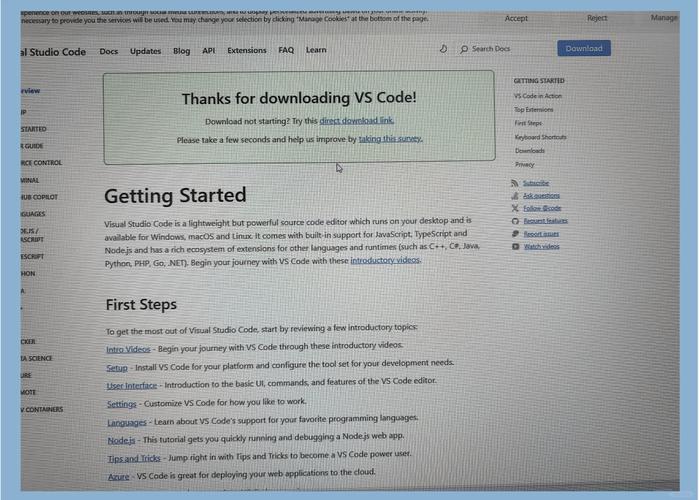
Task: Accept cookies in the banner
Action: point(516,18)
